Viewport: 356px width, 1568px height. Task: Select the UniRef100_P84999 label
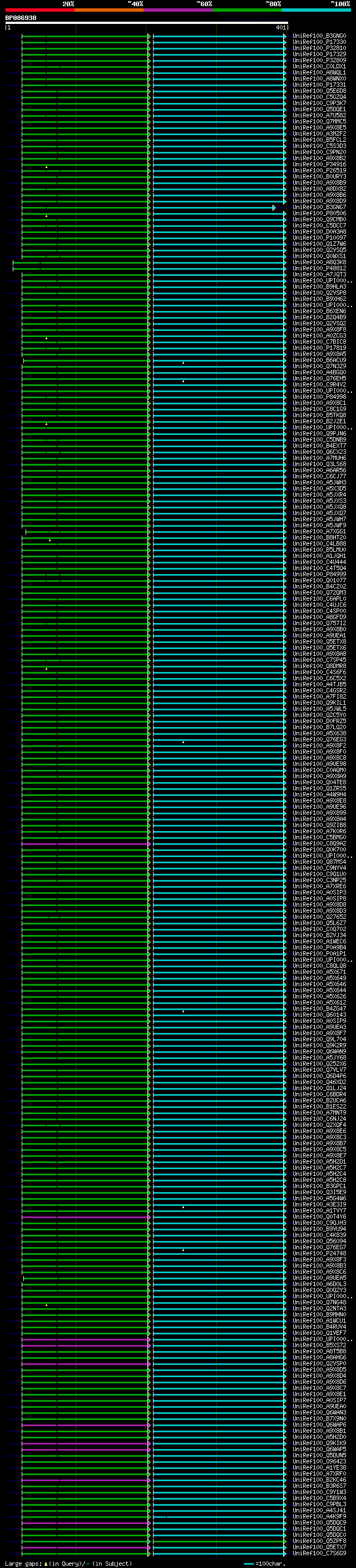(319, 574)
